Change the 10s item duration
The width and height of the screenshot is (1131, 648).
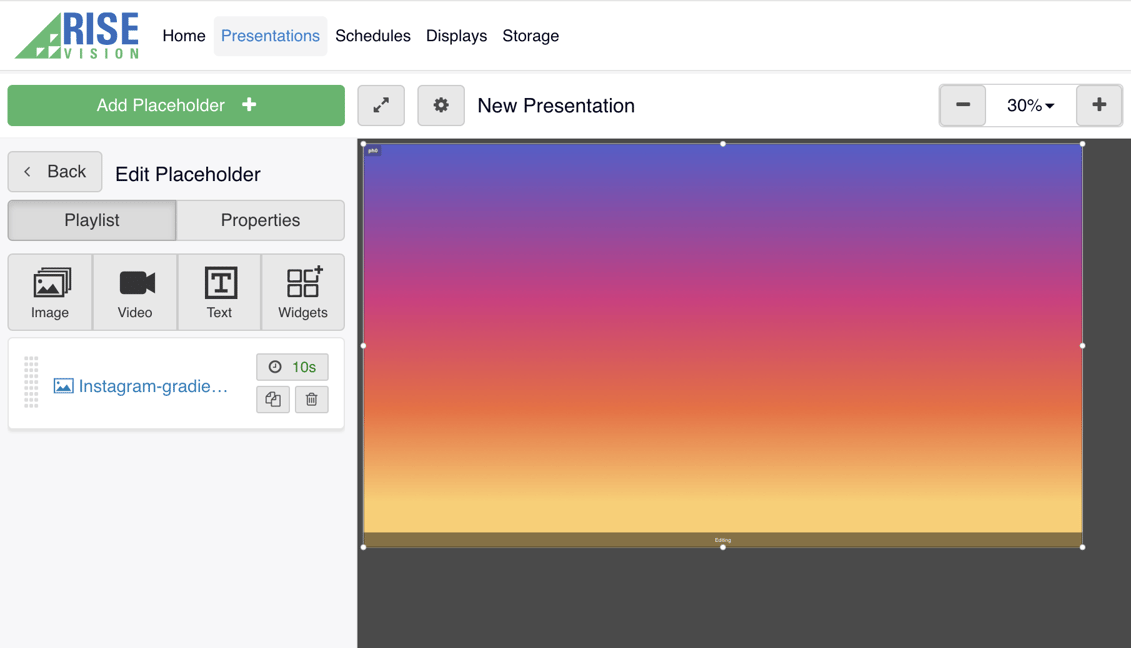(292, 367)
